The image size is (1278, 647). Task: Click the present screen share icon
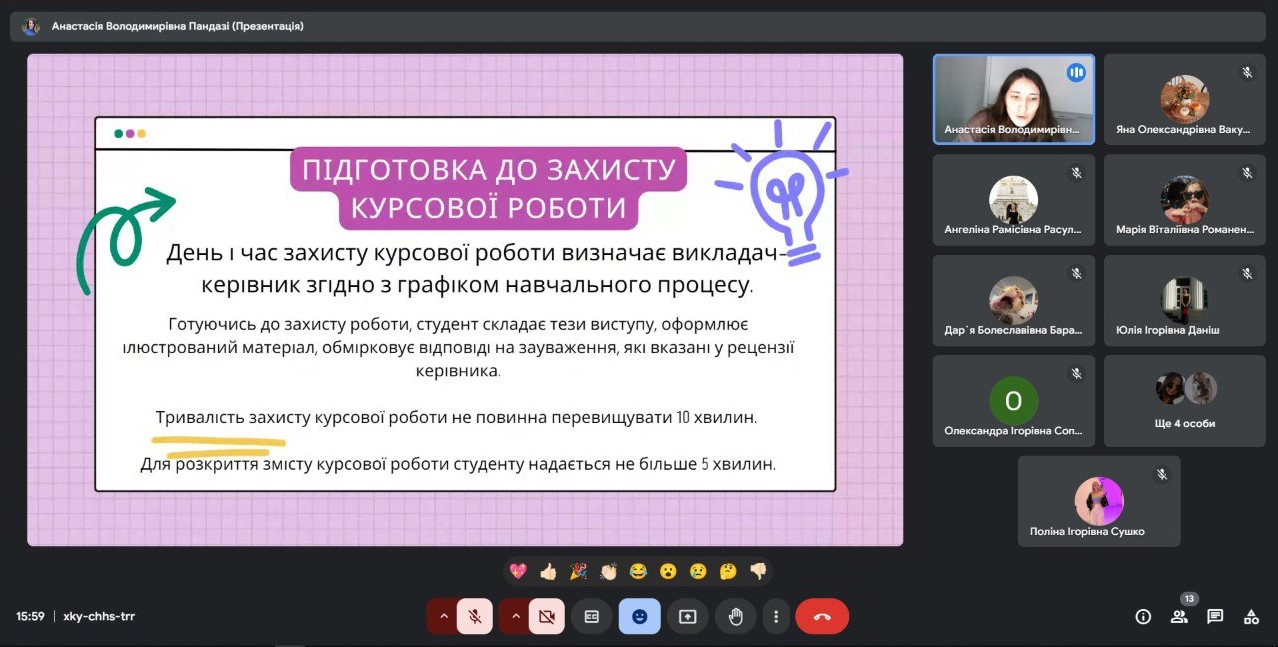[688, 617]
